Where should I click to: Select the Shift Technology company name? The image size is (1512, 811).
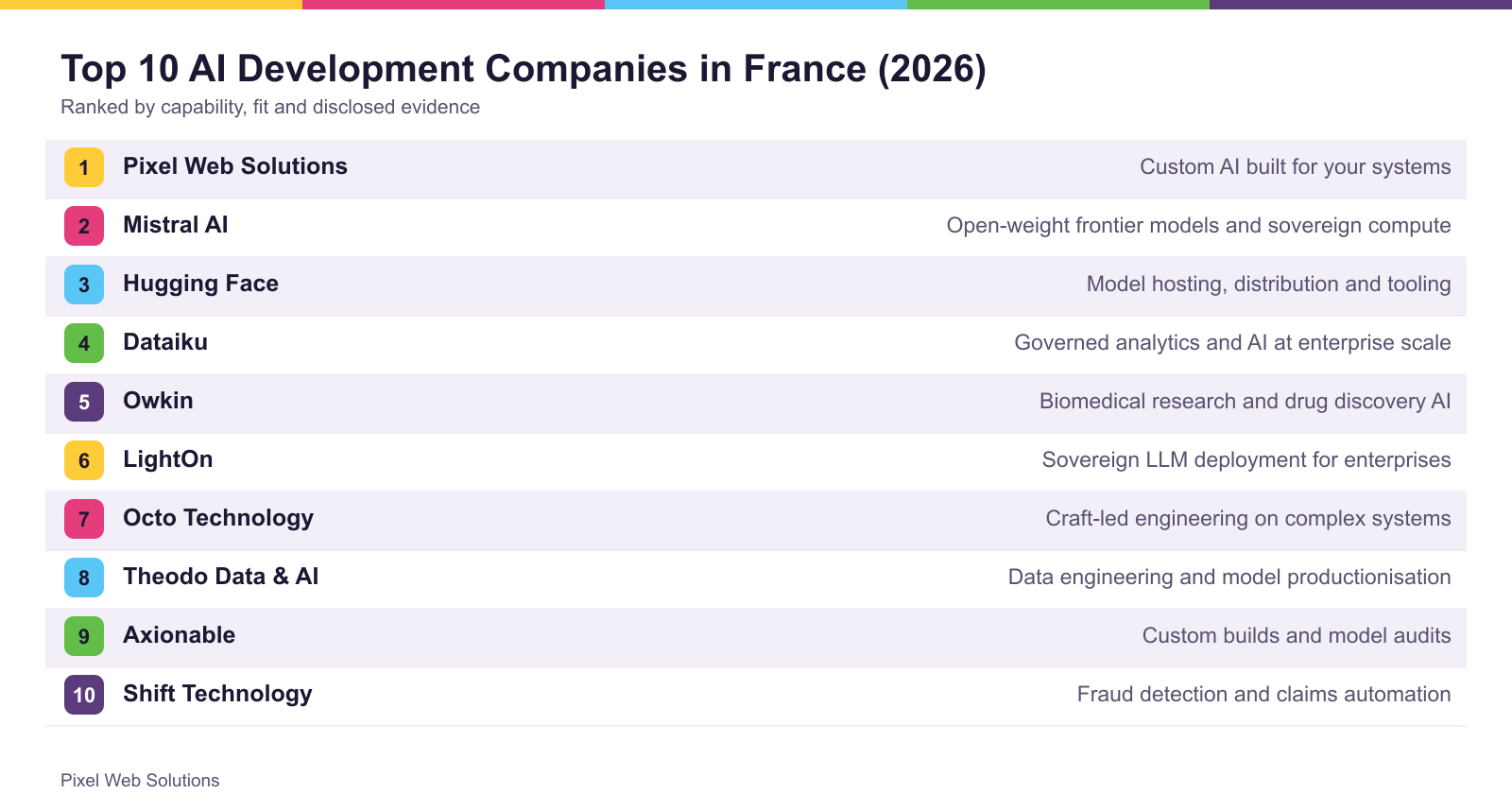pos(217,694)
